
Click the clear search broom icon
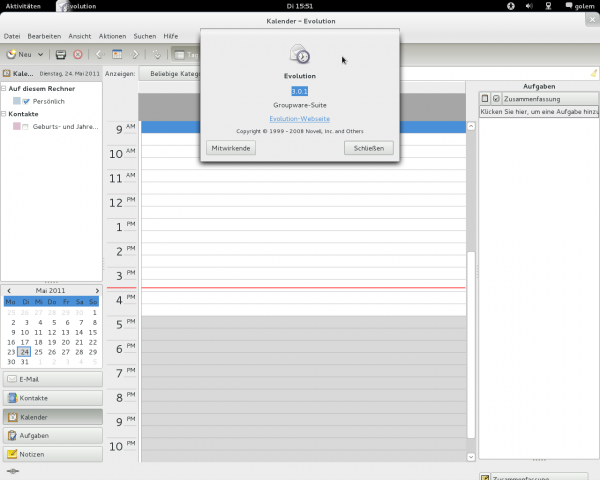[x=593, y=73]
